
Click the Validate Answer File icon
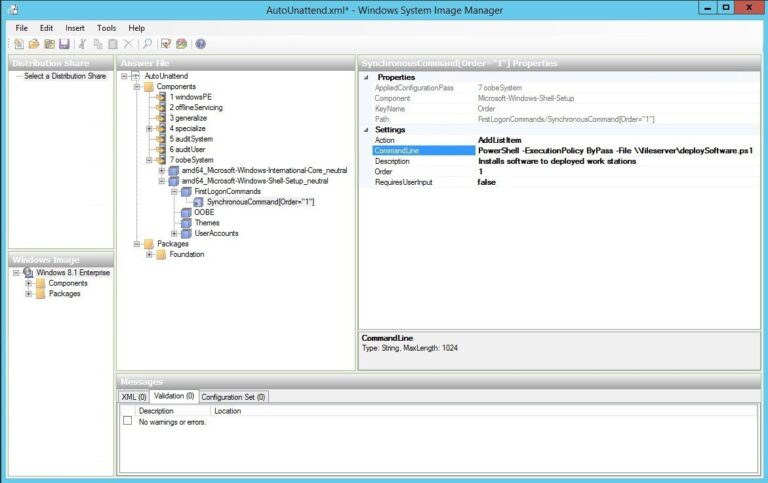[x=166, y=44]
